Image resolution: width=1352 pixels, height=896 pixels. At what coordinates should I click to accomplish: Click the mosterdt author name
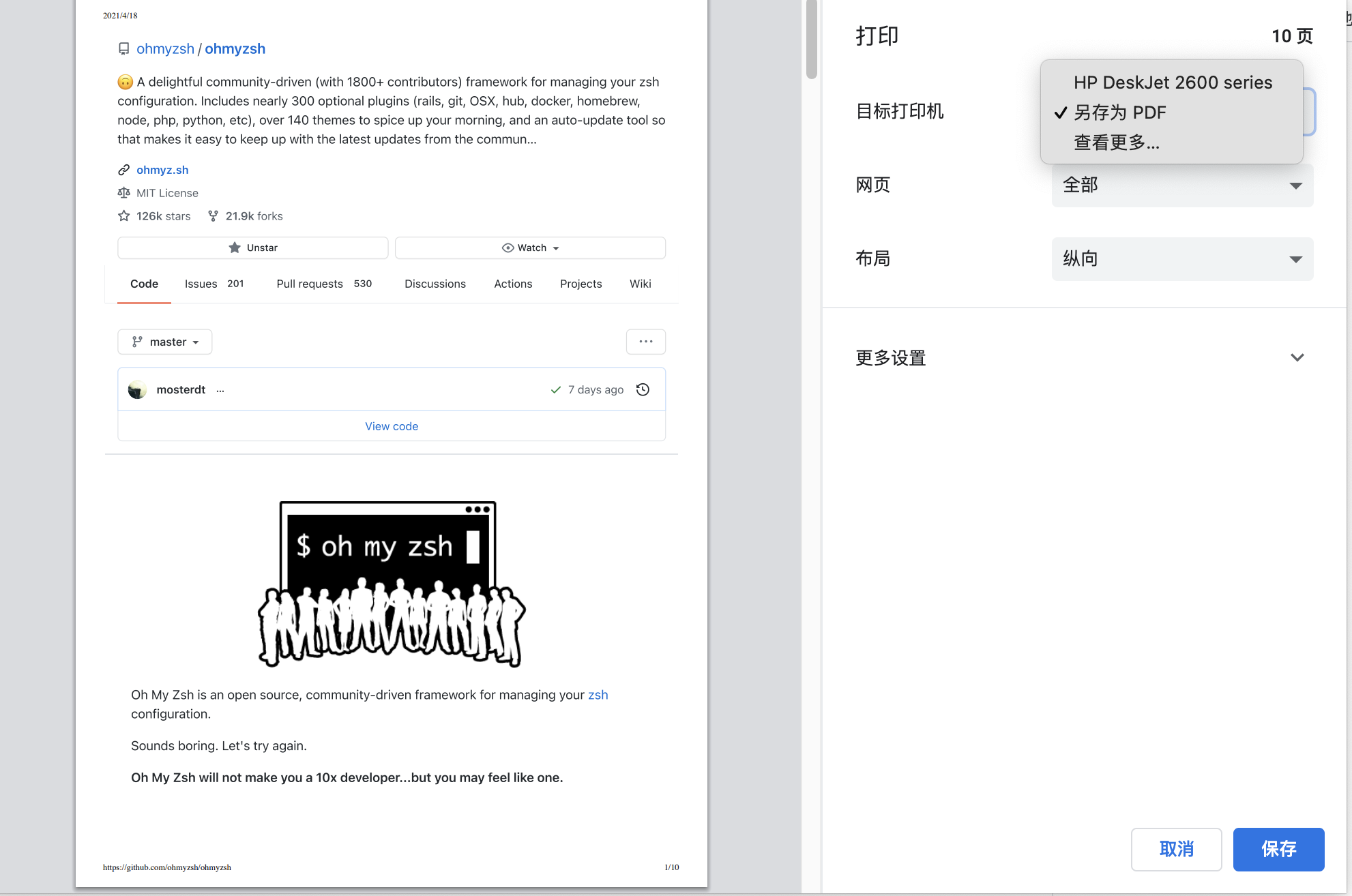coord(181,389)
